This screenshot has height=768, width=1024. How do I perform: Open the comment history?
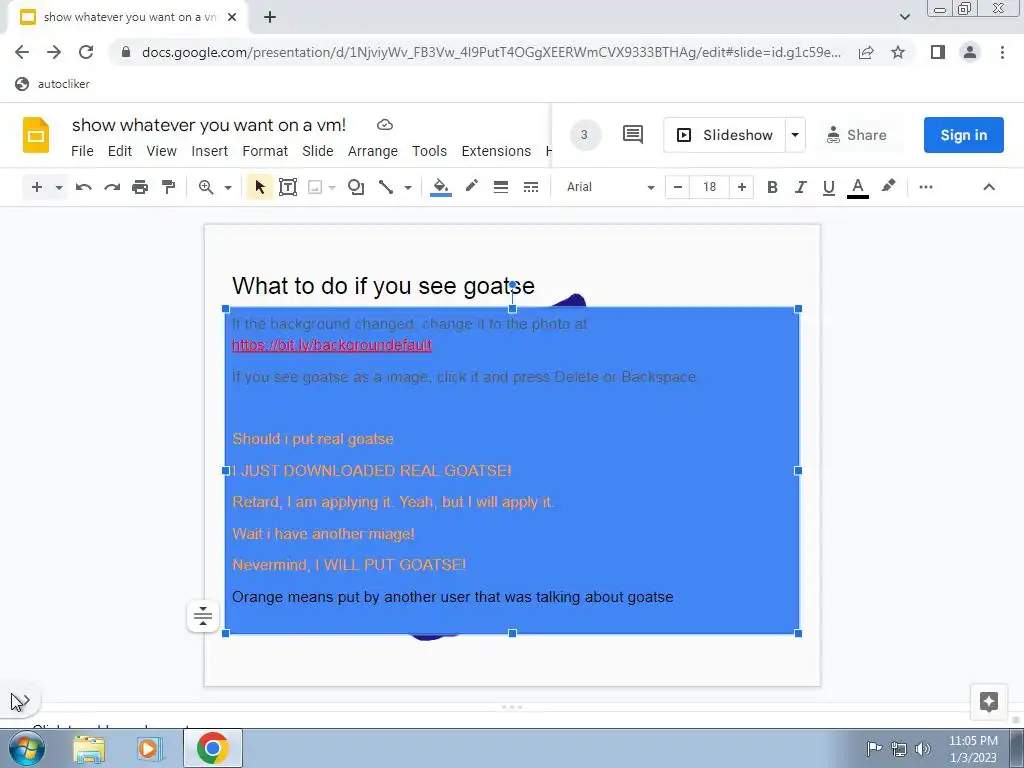(x=632, y=135)
